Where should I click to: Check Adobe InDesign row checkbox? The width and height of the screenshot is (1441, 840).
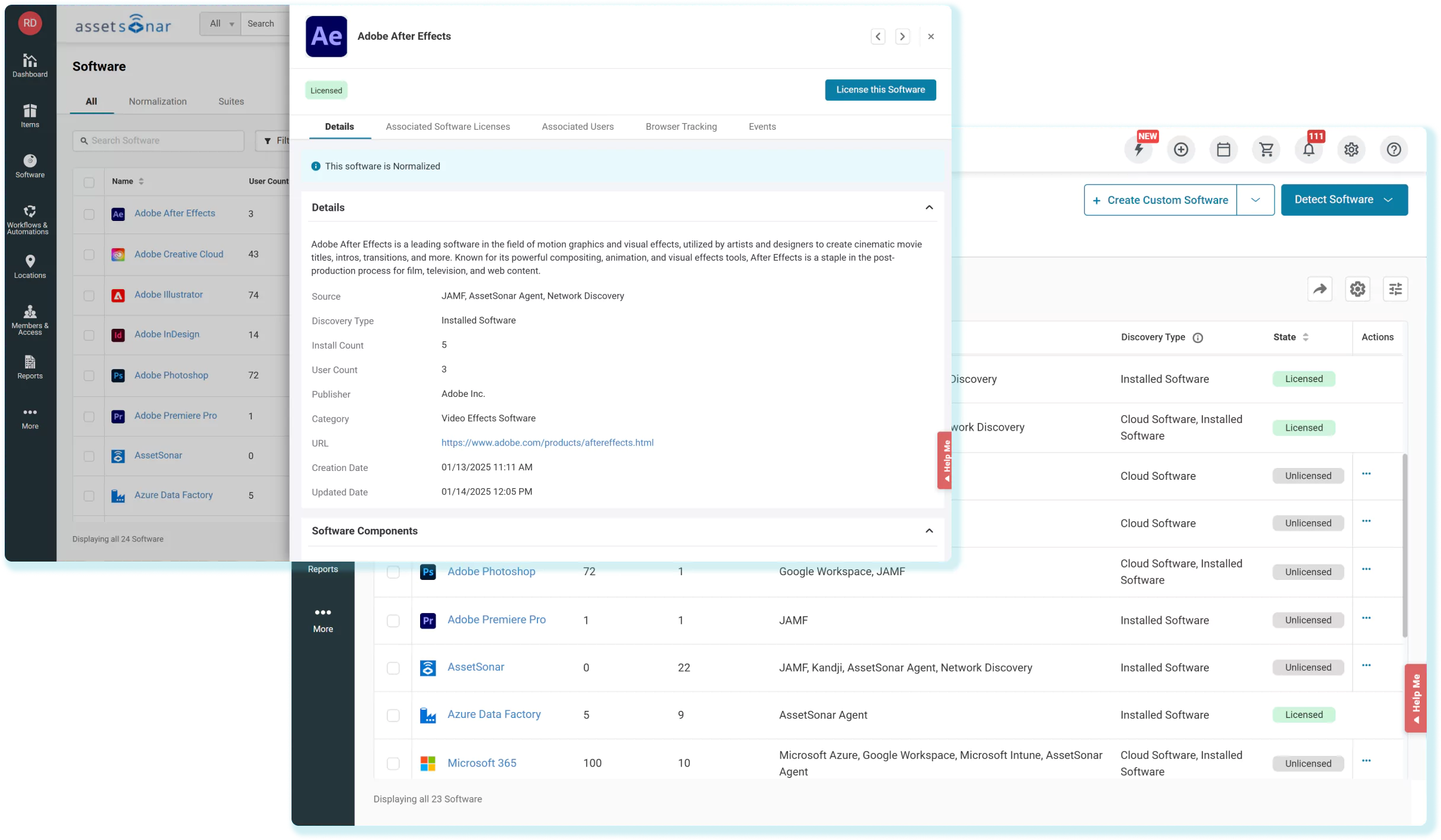pos(89,335)
